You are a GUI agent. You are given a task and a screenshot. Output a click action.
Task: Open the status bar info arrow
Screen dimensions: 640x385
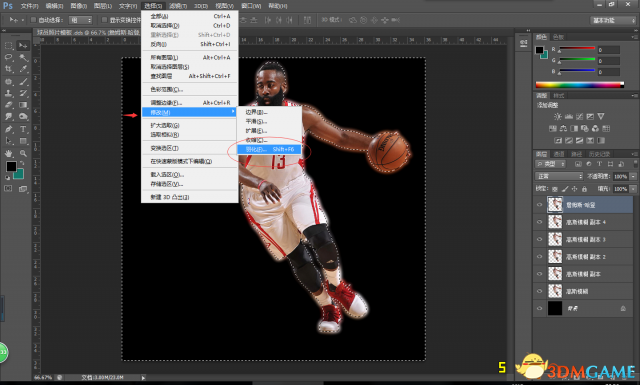[143, 378]
